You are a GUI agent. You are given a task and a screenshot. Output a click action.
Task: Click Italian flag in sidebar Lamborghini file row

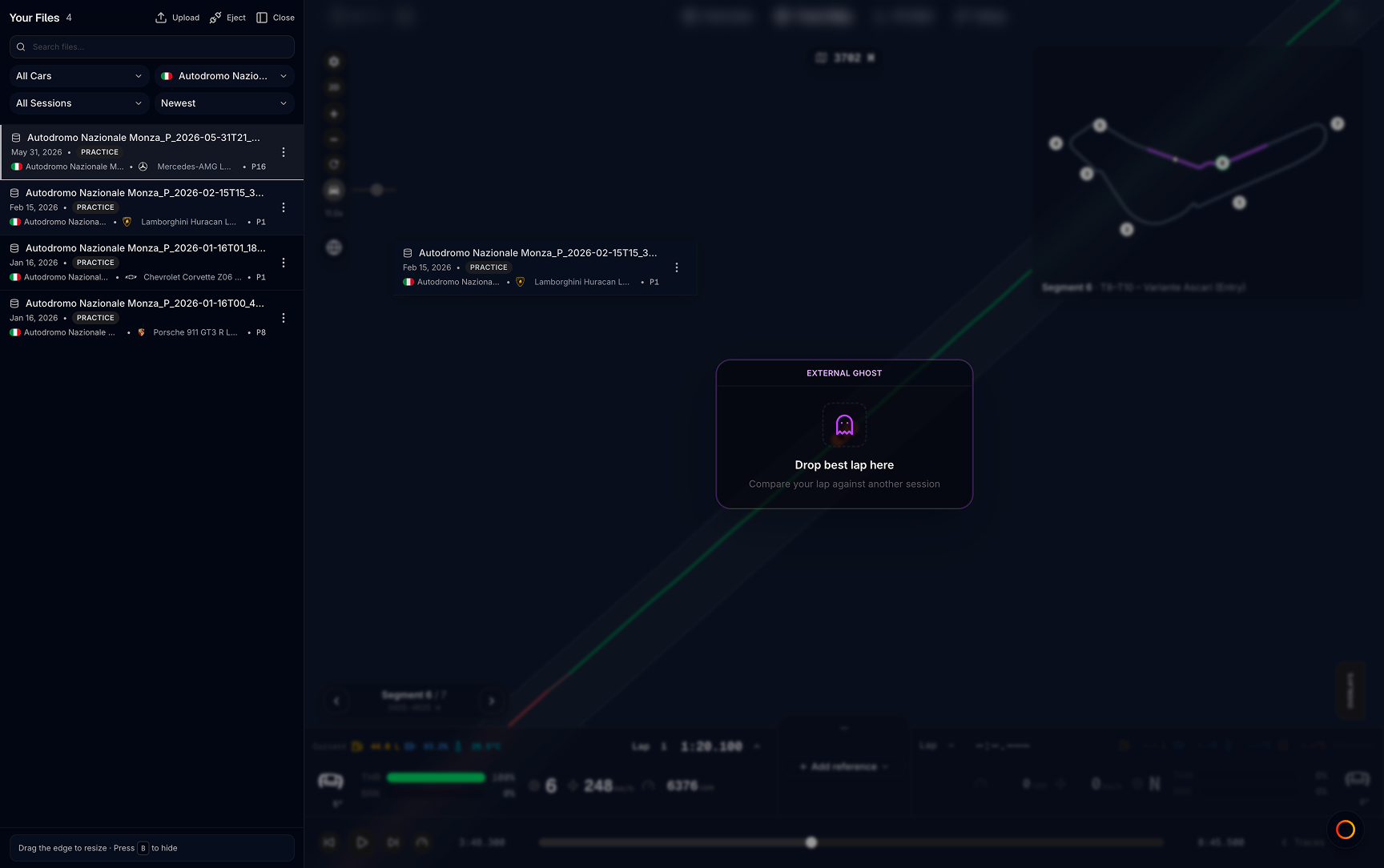(15, 222)
